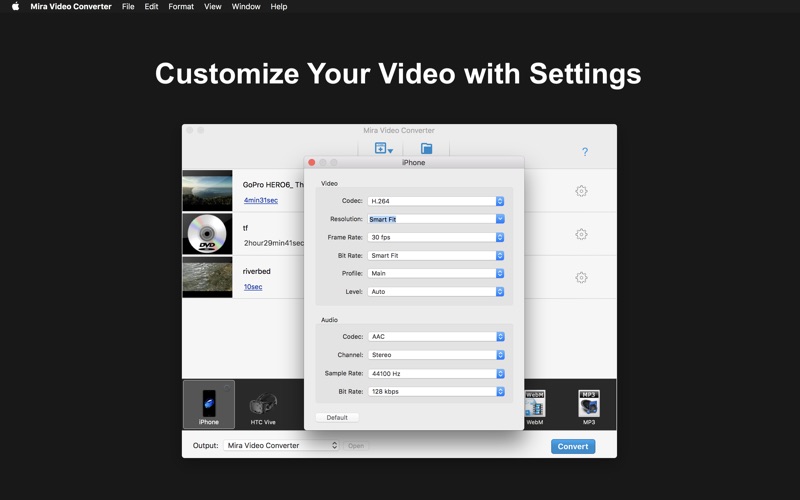
Task: Close the iPhone settings dialog with red button
Action: tap(312, 162)
